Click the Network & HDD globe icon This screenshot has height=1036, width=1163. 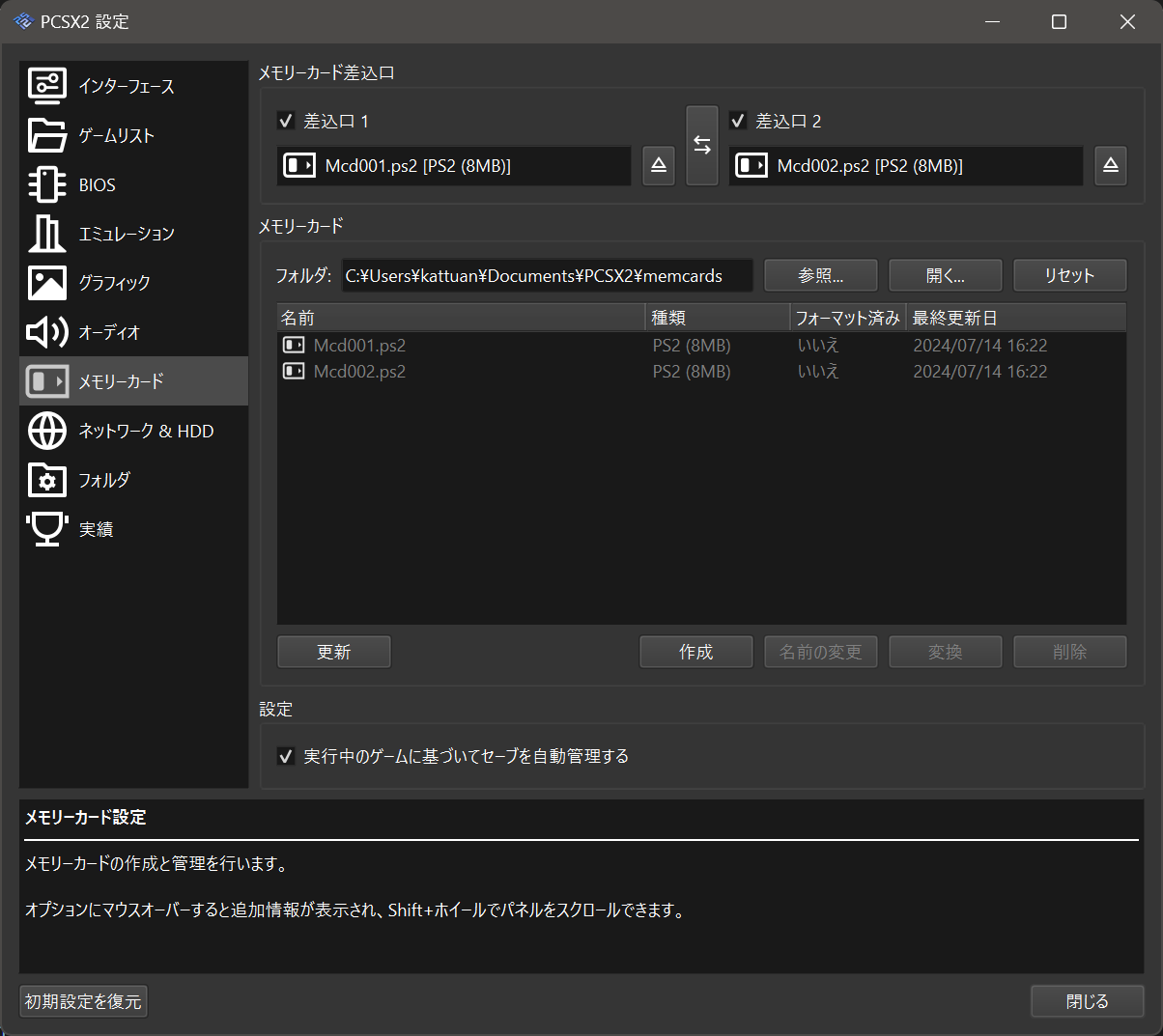46,431
